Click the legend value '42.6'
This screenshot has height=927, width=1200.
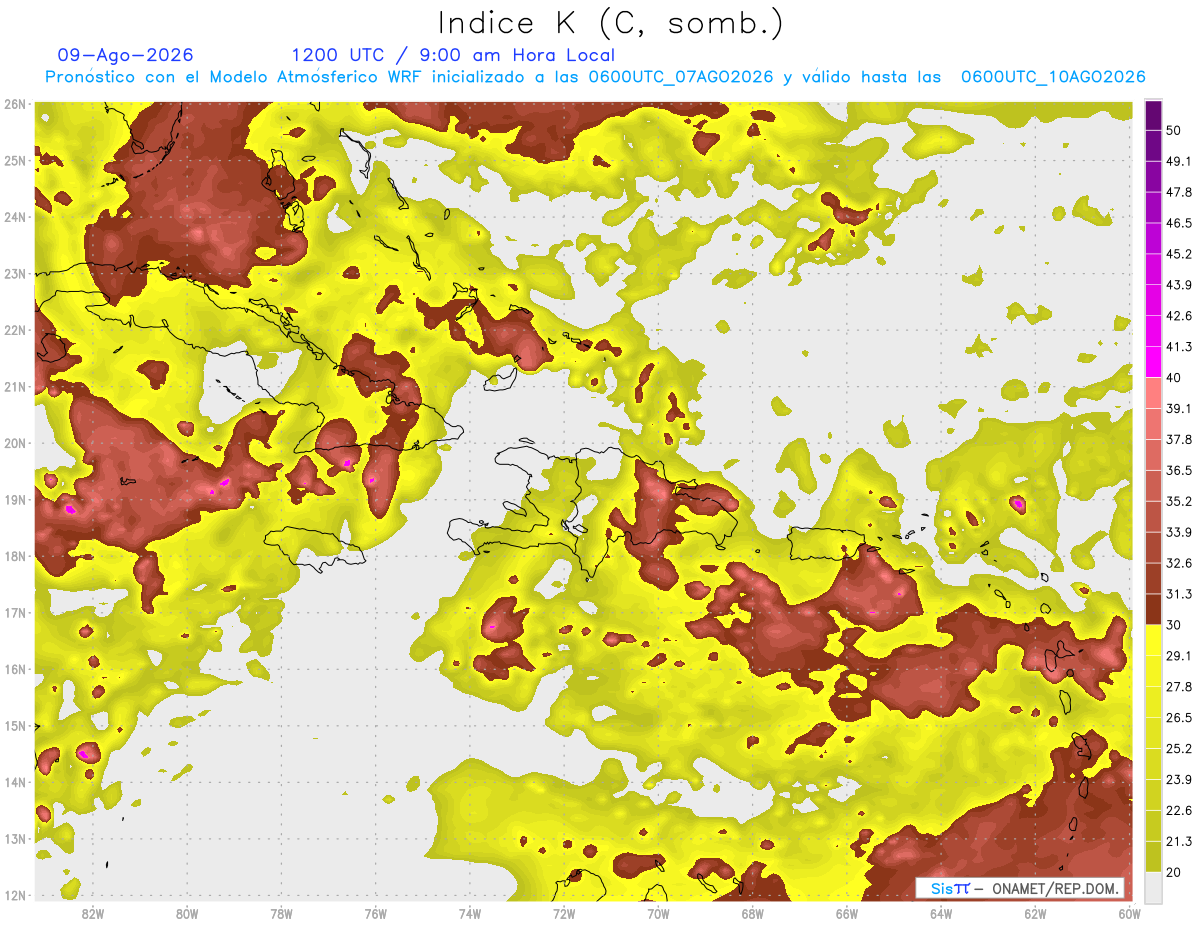click(1179, 316)
